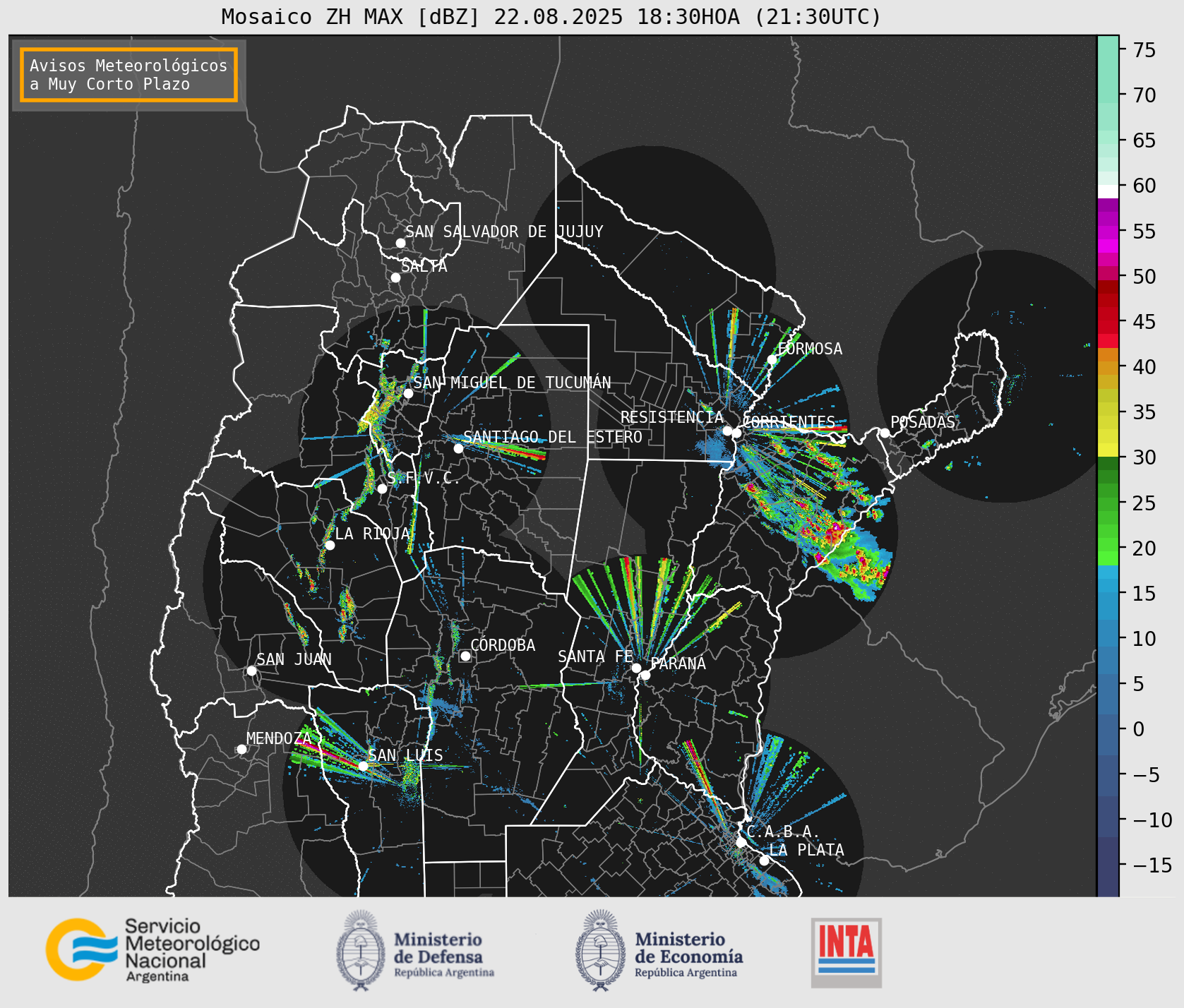Click the Salta city dot
The height and width of the screenshot is (1008, 1184).
(x=395, y=277)
